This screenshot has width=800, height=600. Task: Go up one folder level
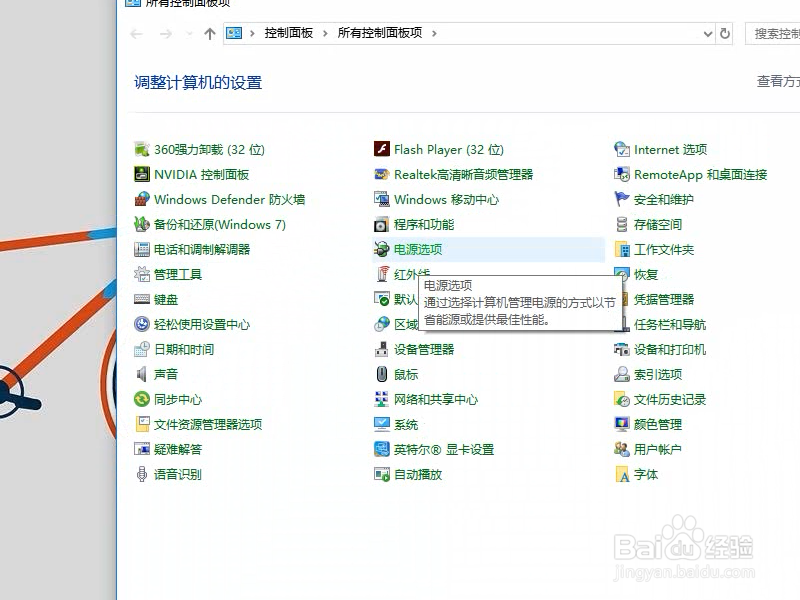(209, 34)
